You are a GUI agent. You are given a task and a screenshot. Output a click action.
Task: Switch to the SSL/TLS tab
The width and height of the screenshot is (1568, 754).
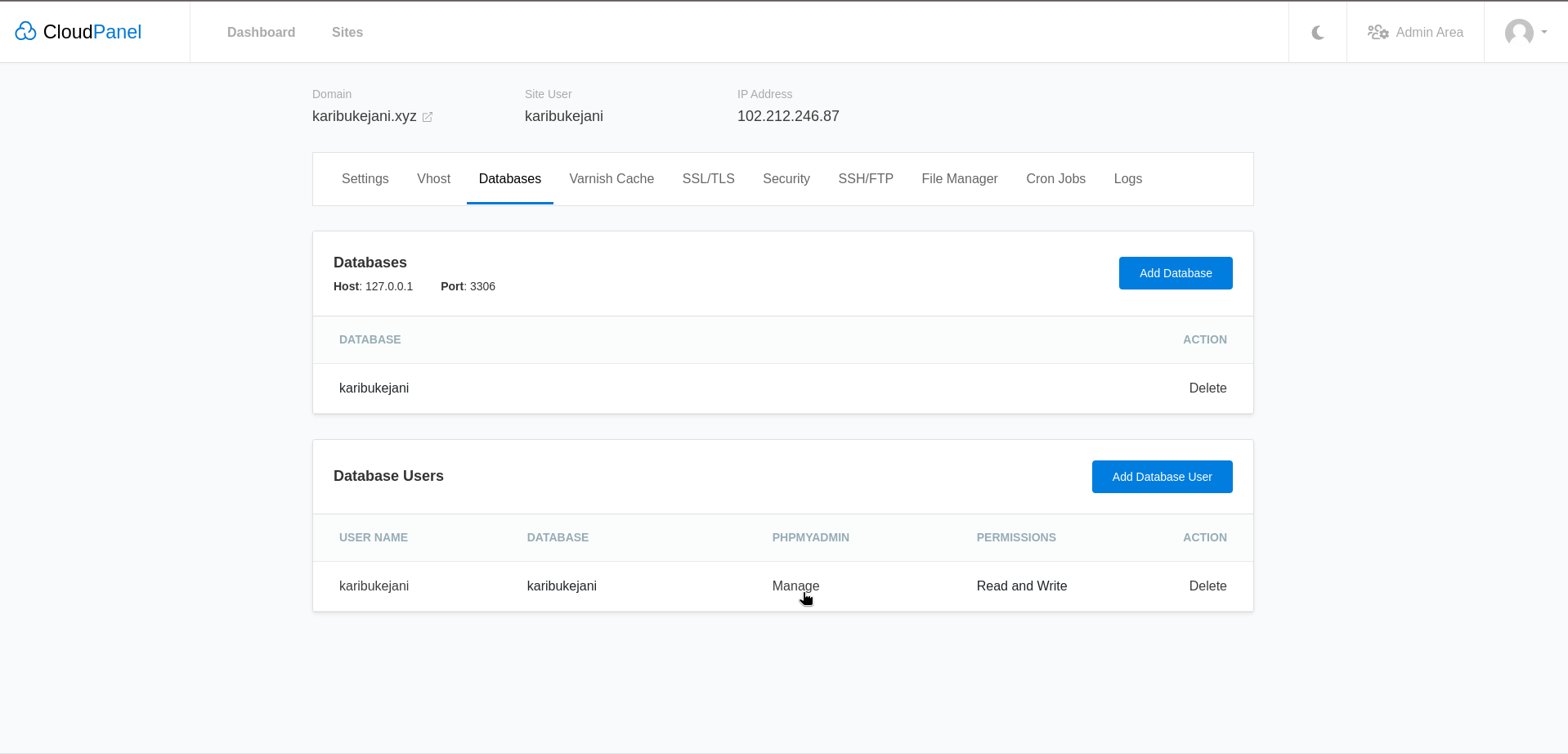707,178
